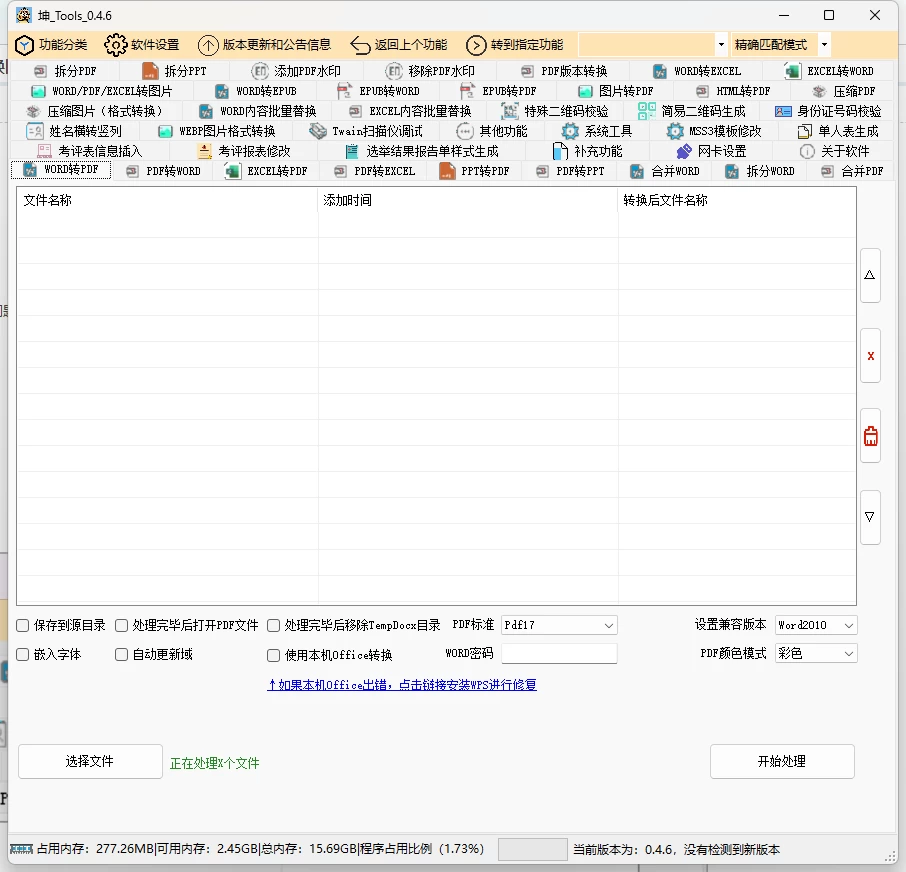Image resolution: width=906 pixels, height=872 pixels.
Task: Click the WPS repair link
Action: (401, 686)
